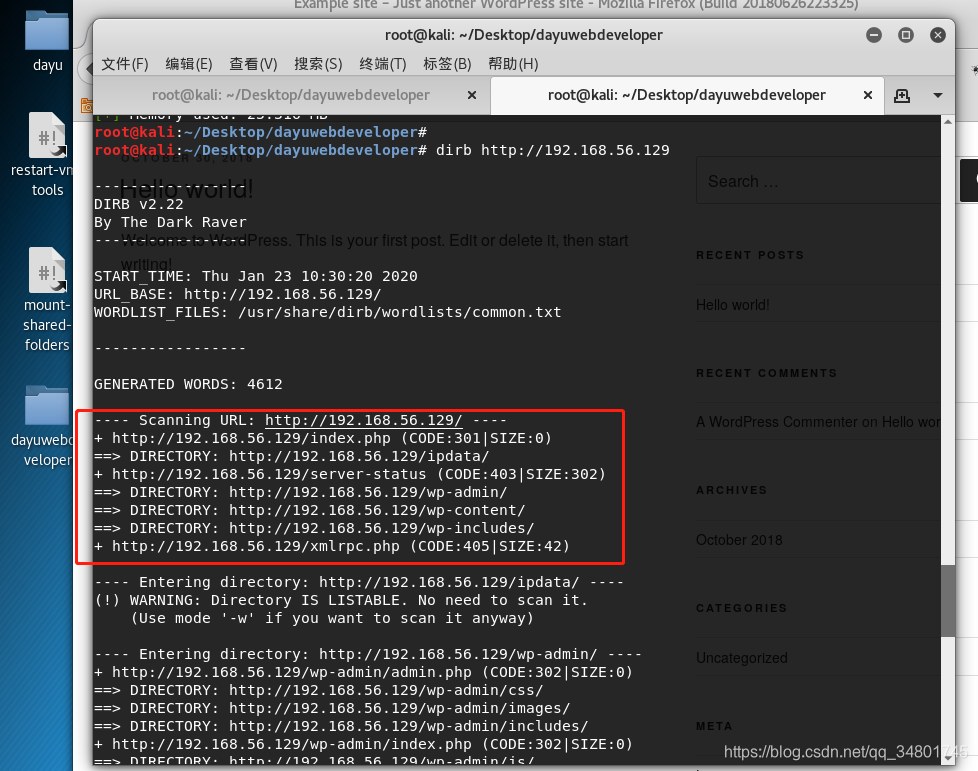Switch to the first terminal tab

click(291, 95)
